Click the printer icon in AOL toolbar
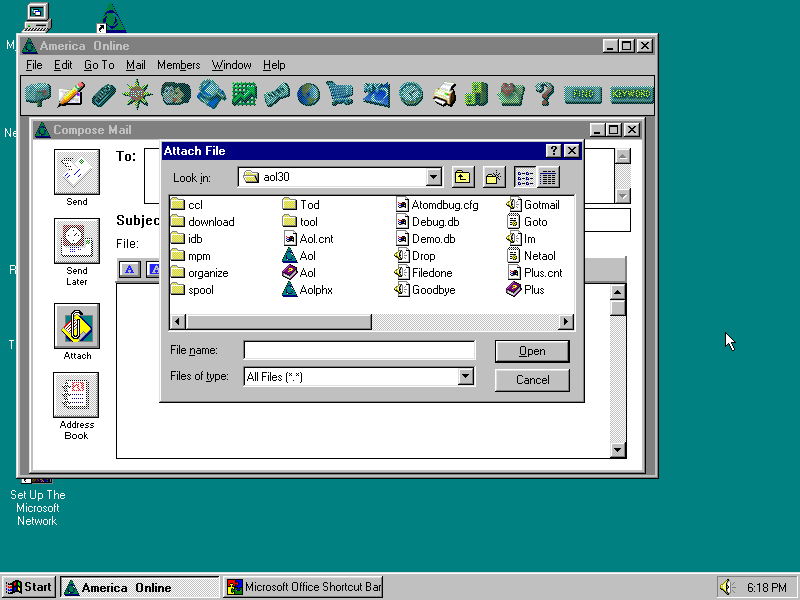This screenshot has height=600, width=800. click(445, 95)
